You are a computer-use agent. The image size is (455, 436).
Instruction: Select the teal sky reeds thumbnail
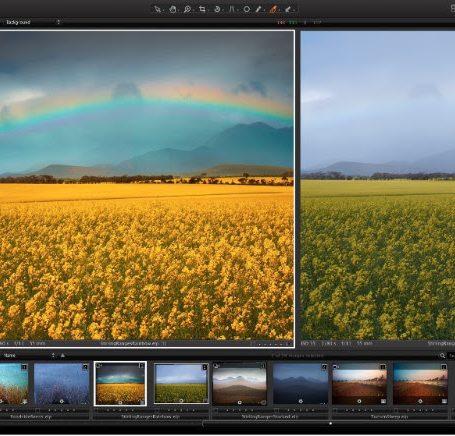tap(14, 384)
